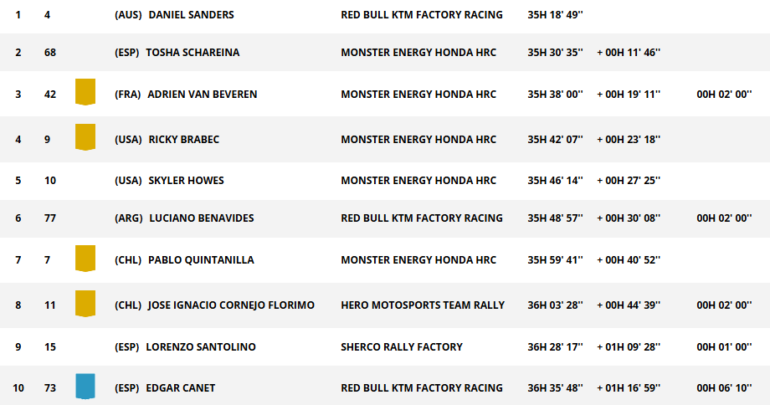Click the blue badge next to Edgar Canet
The height and width of the screenshot is (405, 770).
(85, 387)
